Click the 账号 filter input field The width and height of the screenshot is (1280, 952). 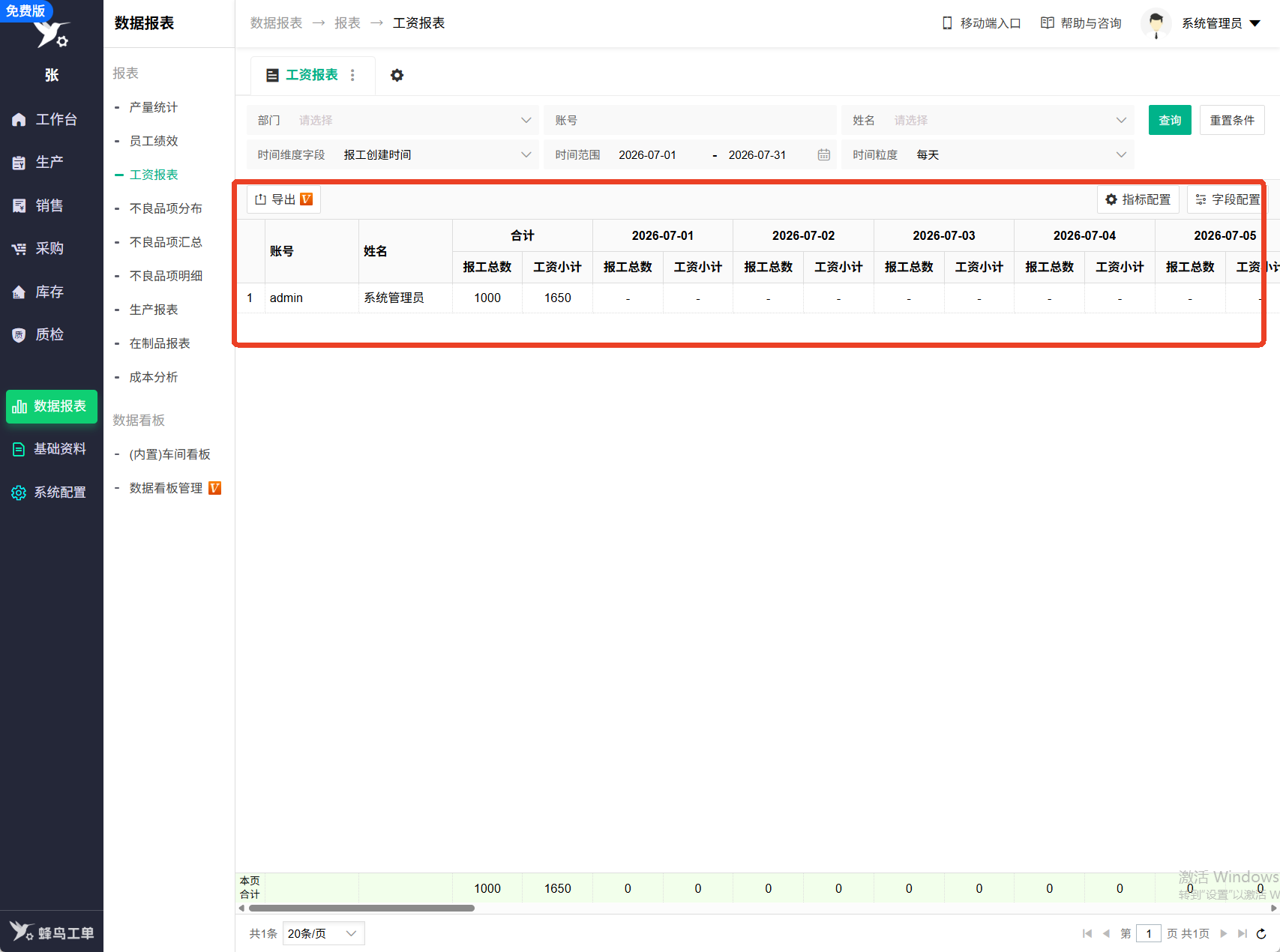(690, 120)
